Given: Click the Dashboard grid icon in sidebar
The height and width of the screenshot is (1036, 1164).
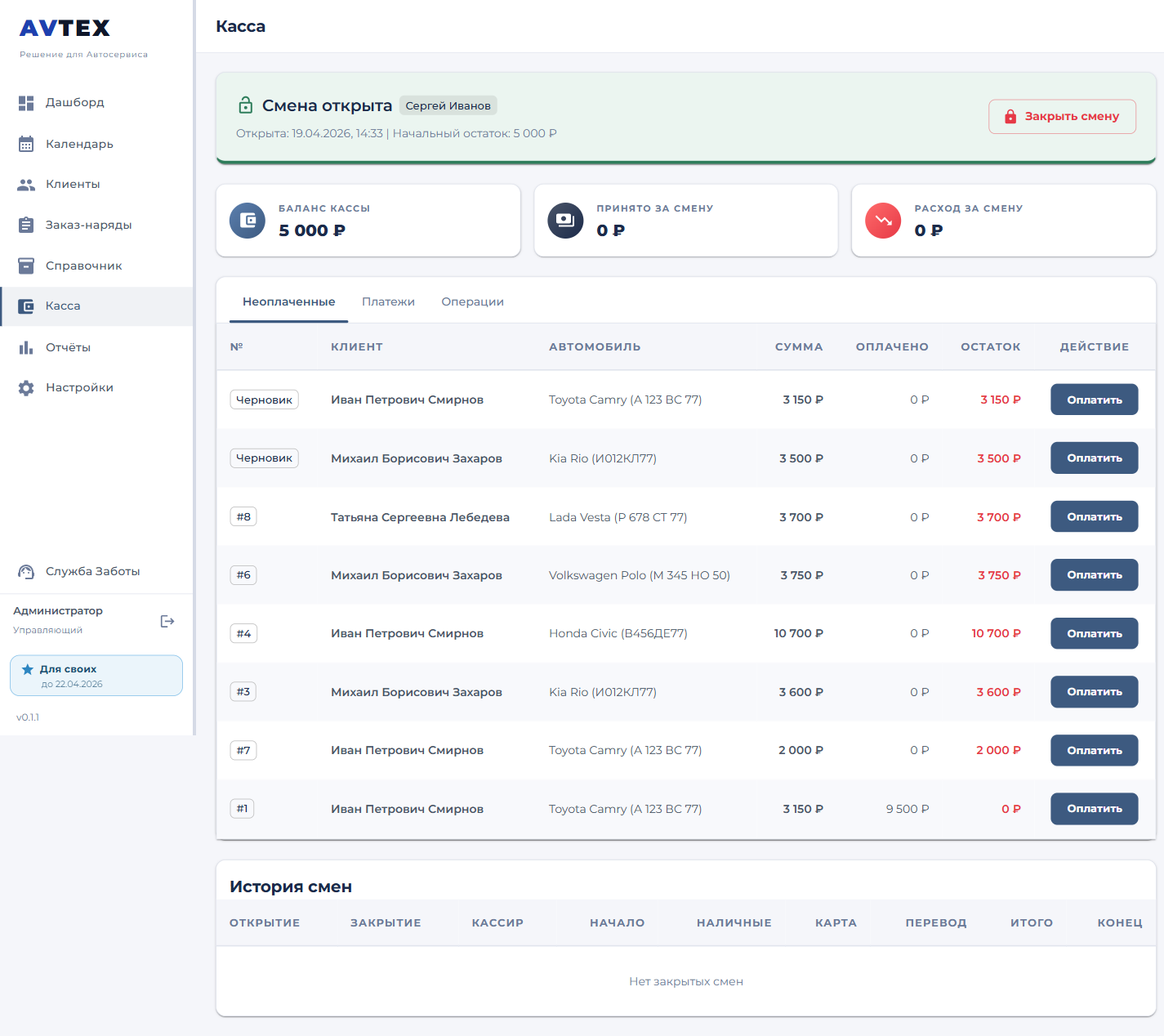Looking at the screenshot, I should (x=26, y=103).
